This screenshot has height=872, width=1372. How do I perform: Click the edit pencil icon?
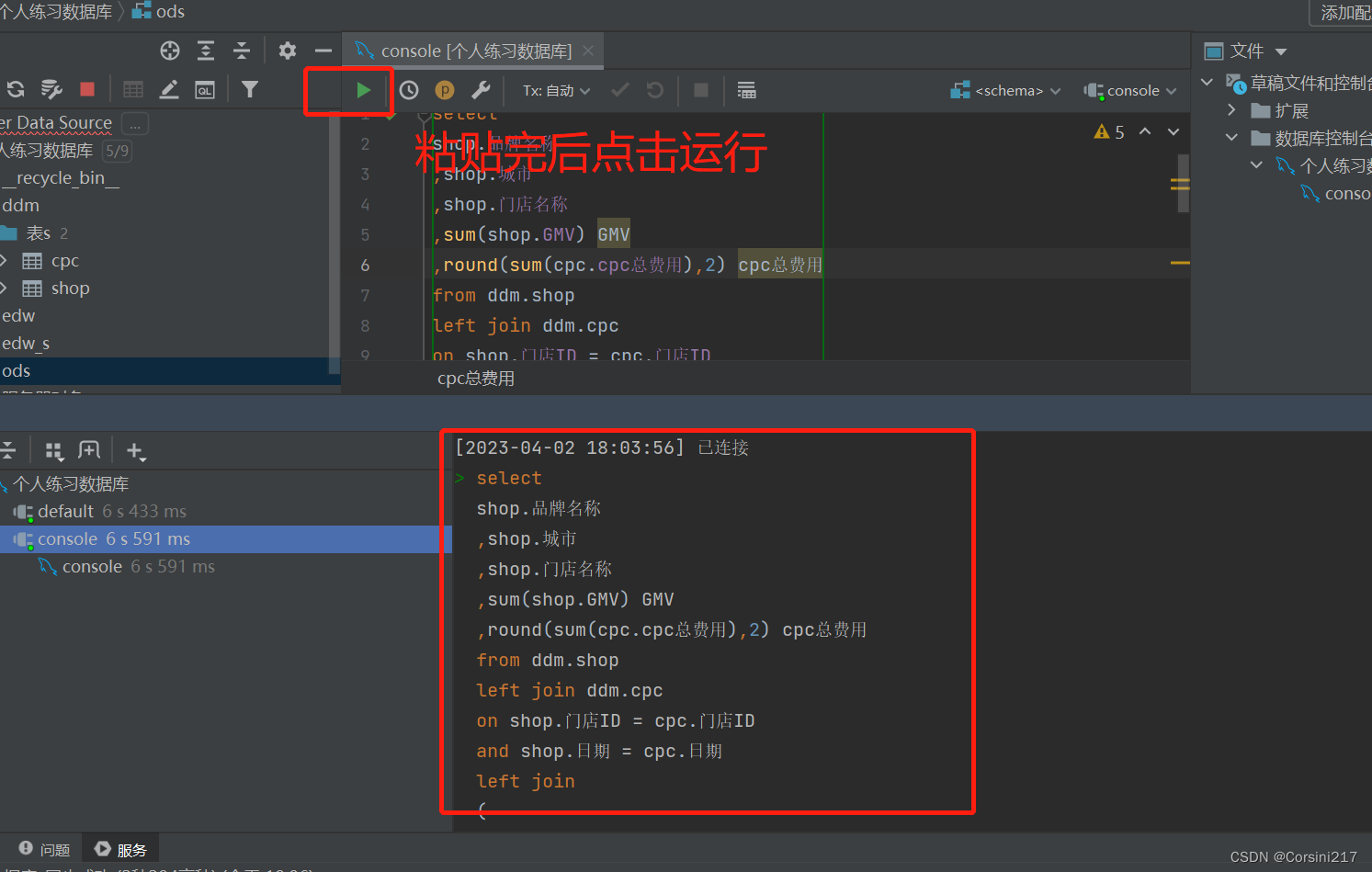coord(169,89)
